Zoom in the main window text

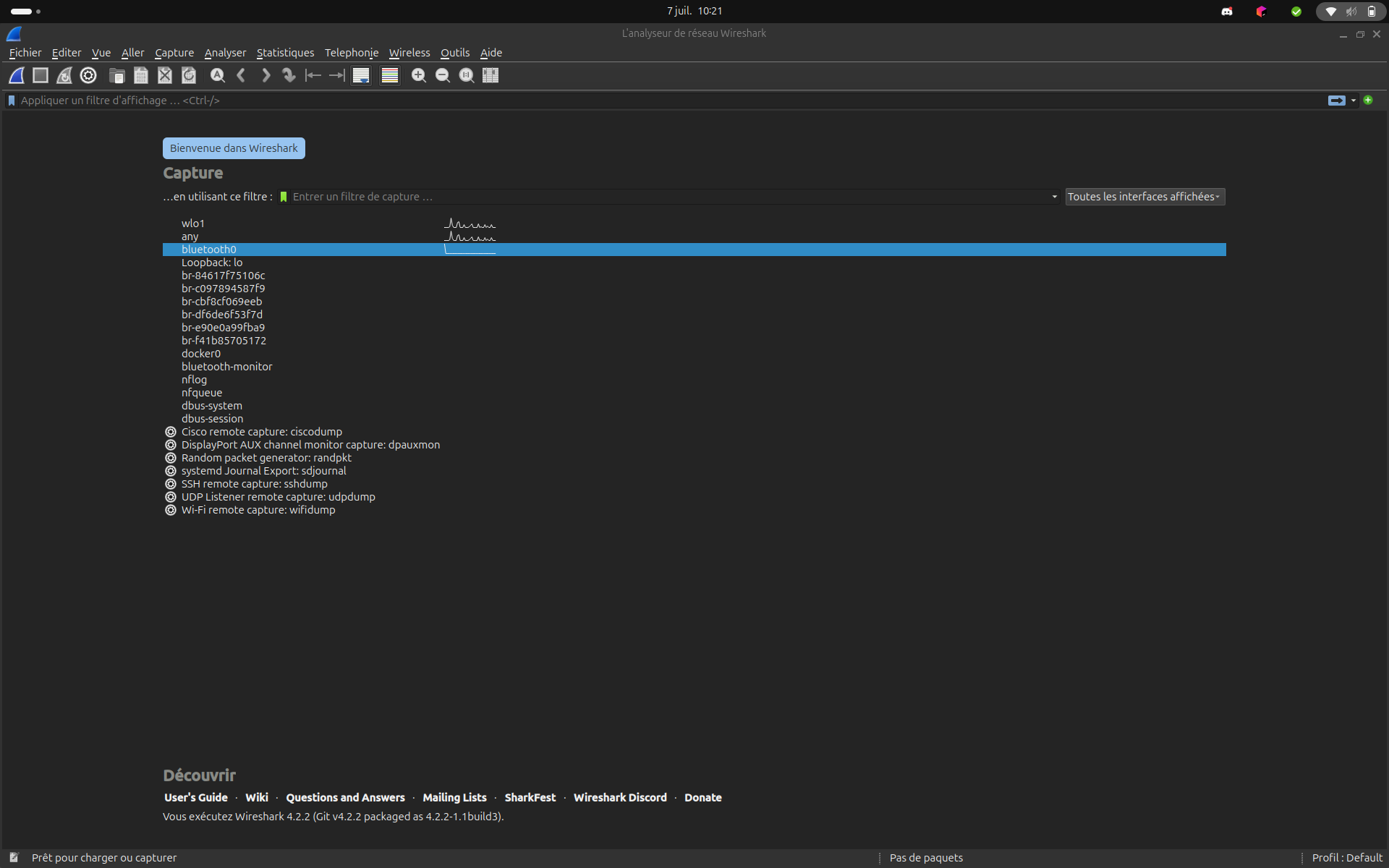click(418, 75)
